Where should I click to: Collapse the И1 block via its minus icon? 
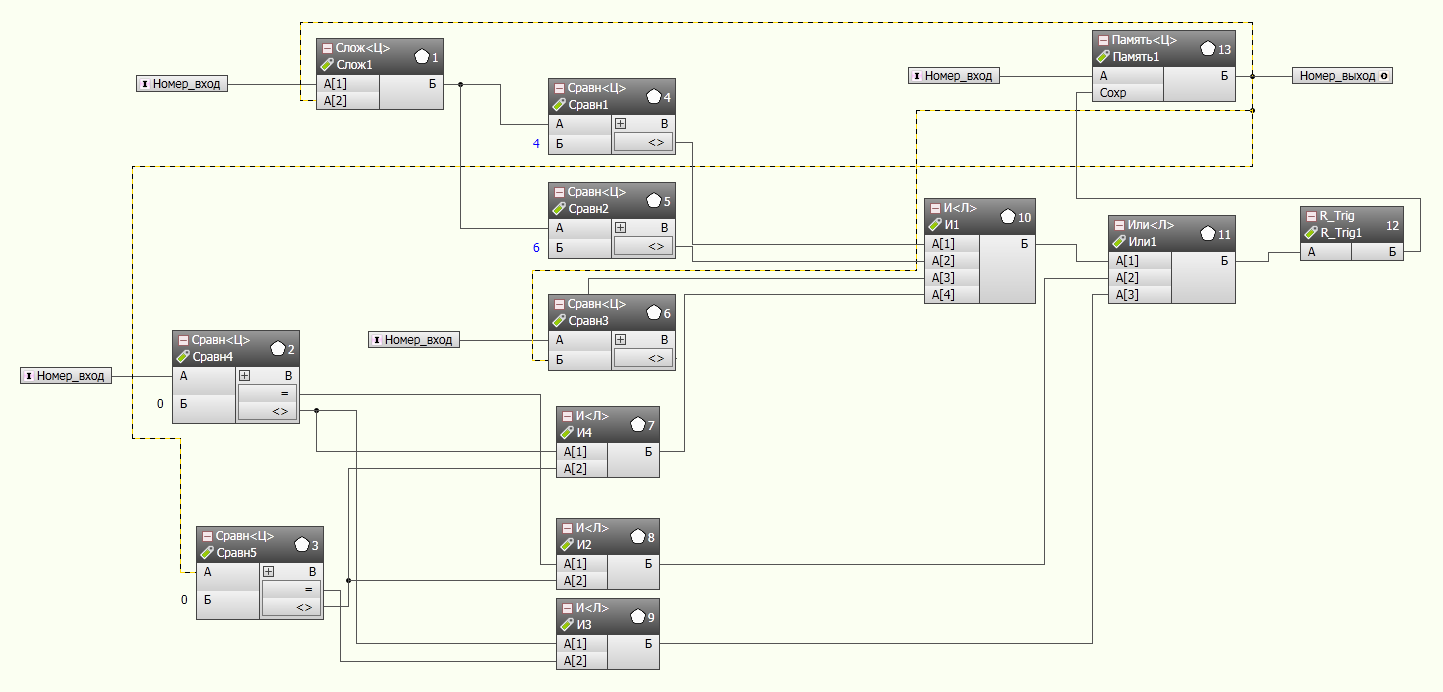(x=935, y=208)
